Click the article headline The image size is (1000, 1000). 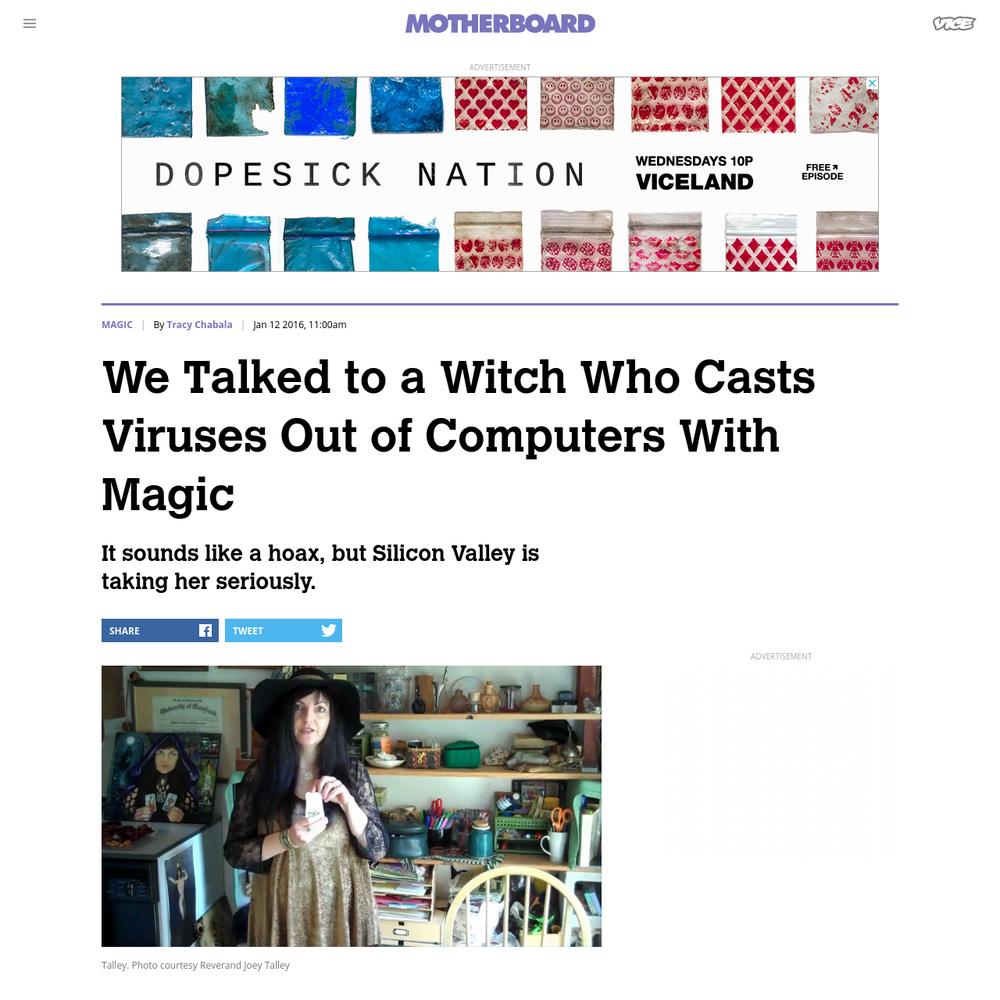point(459,435)
